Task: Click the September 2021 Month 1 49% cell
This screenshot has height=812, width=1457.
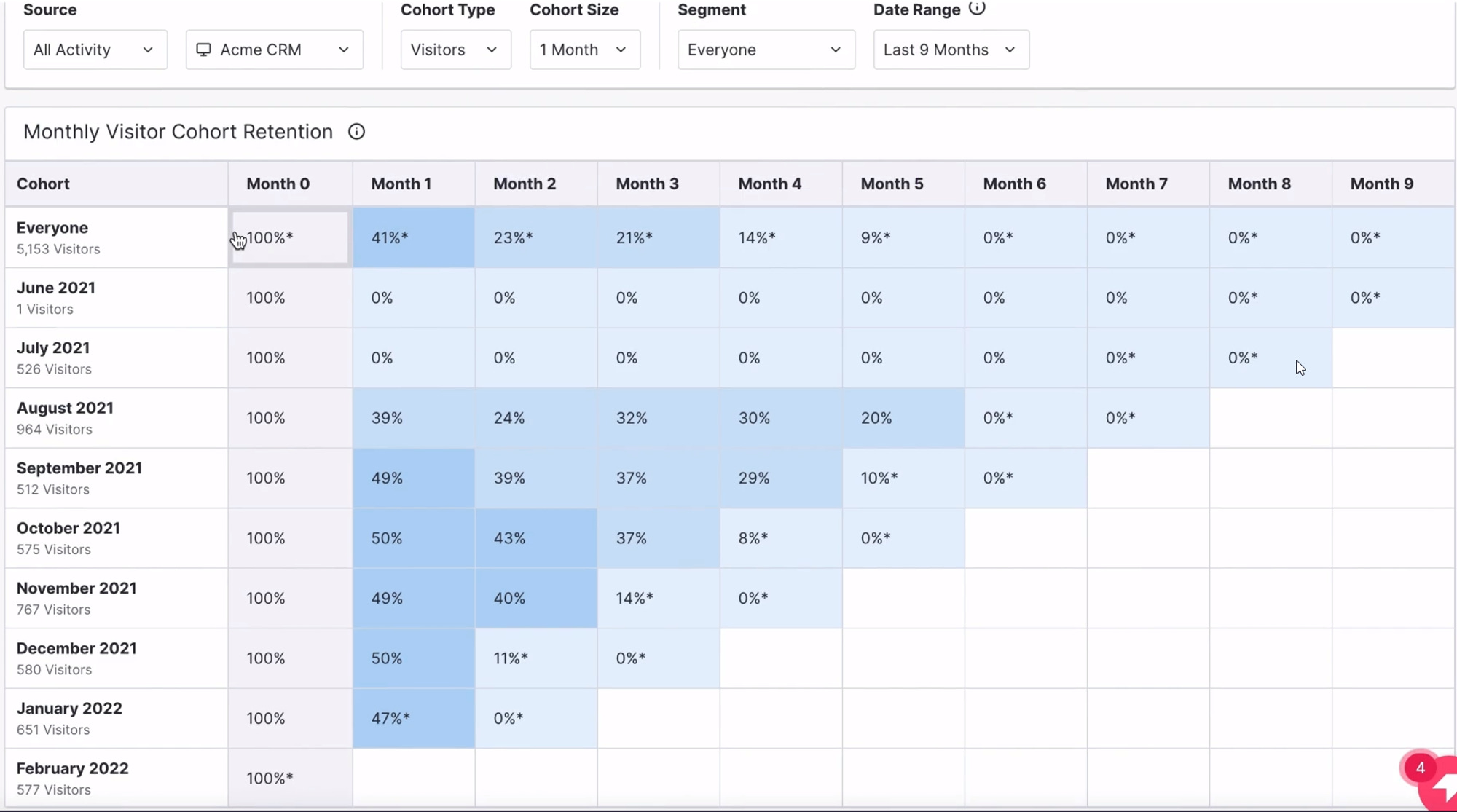Action: tap(413, 478)
